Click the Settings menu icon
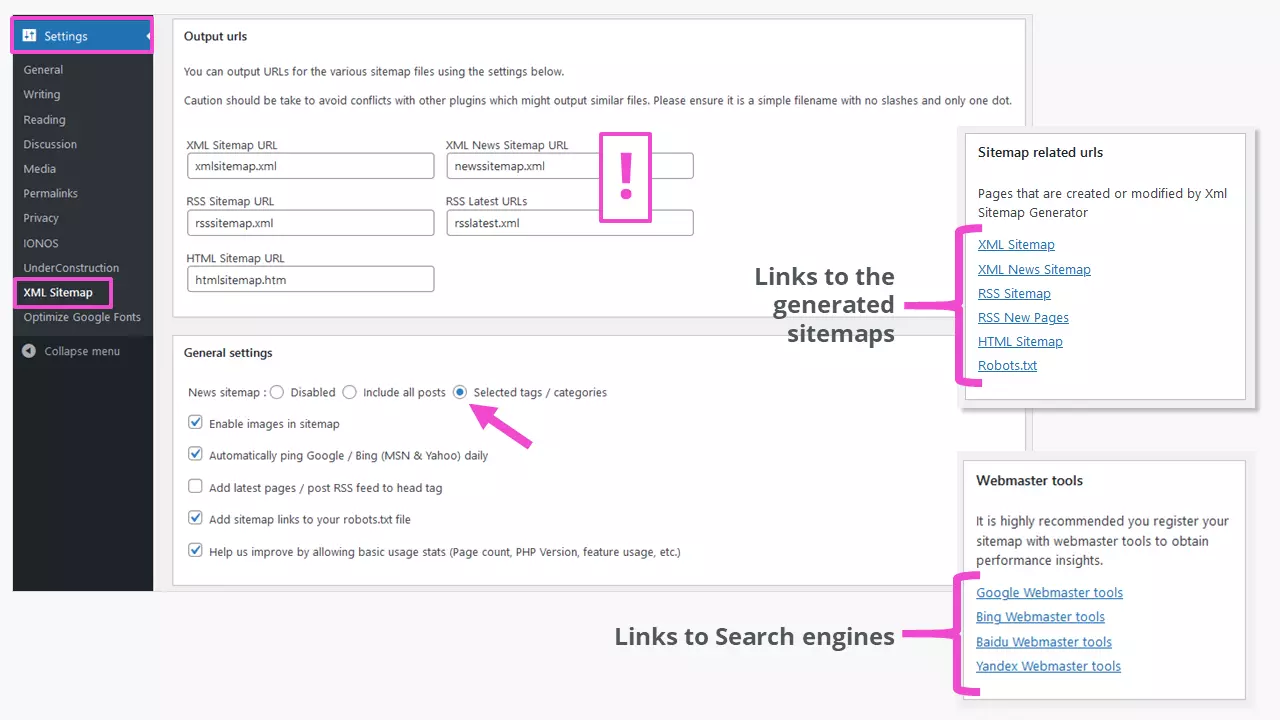The width and height of the screenshot is (1280, 720). click(x=29, y=36)
